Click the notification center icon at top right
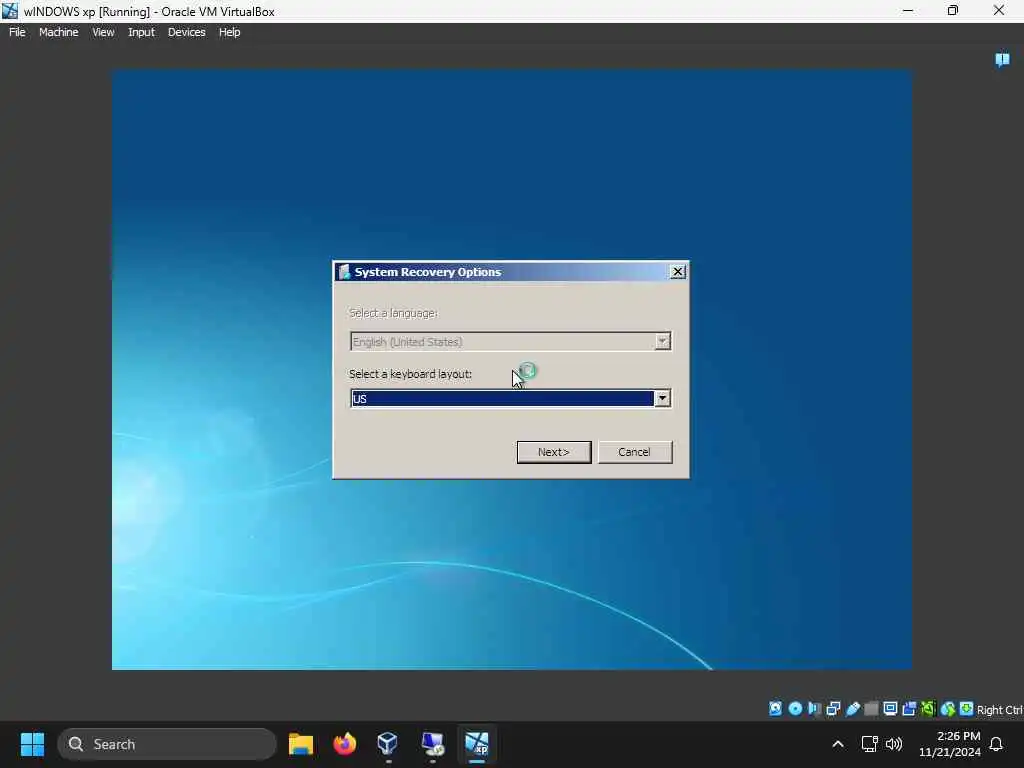 tap(1002, 60)
